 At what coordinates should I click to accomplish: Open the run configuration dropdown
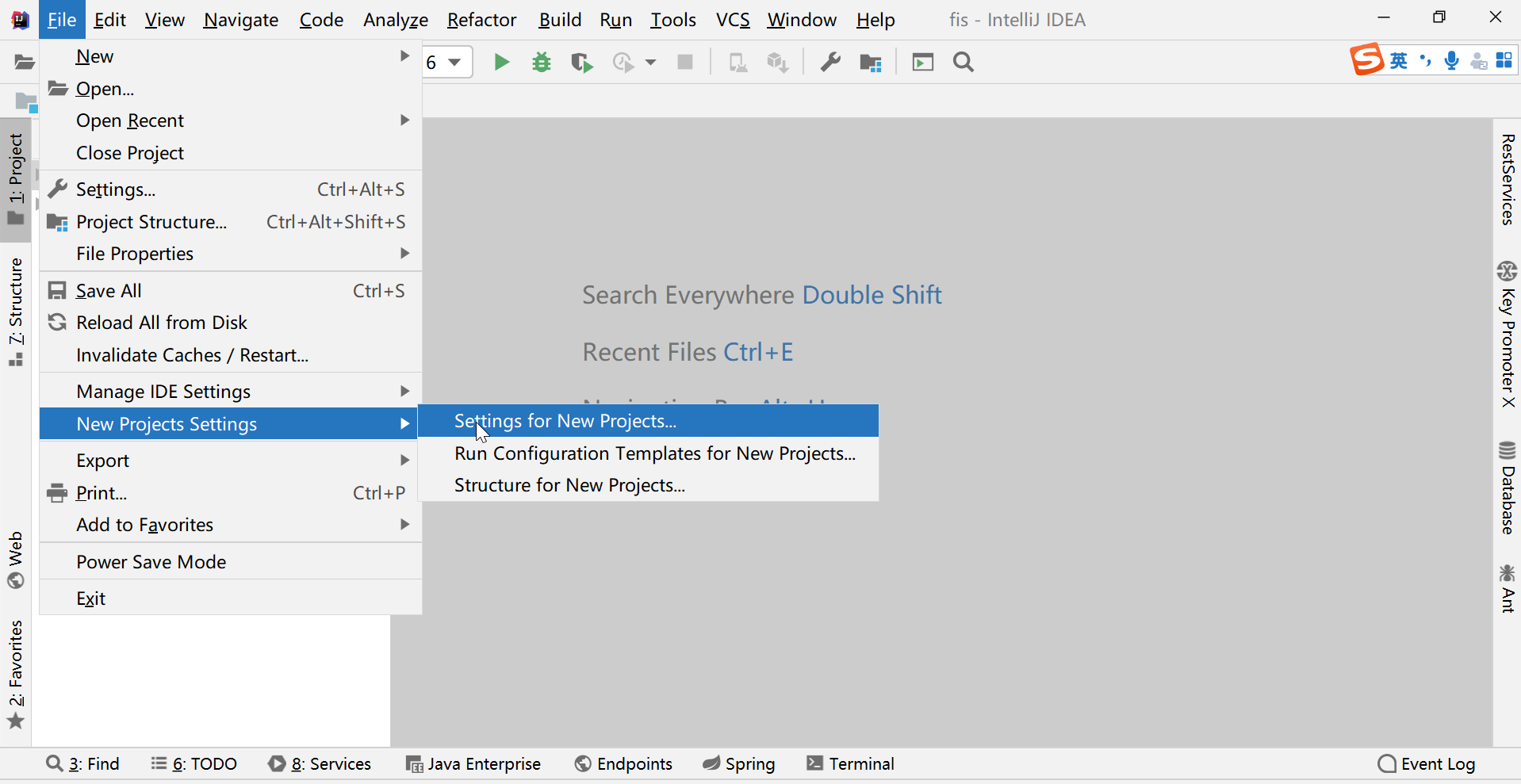tap(447, 62)
